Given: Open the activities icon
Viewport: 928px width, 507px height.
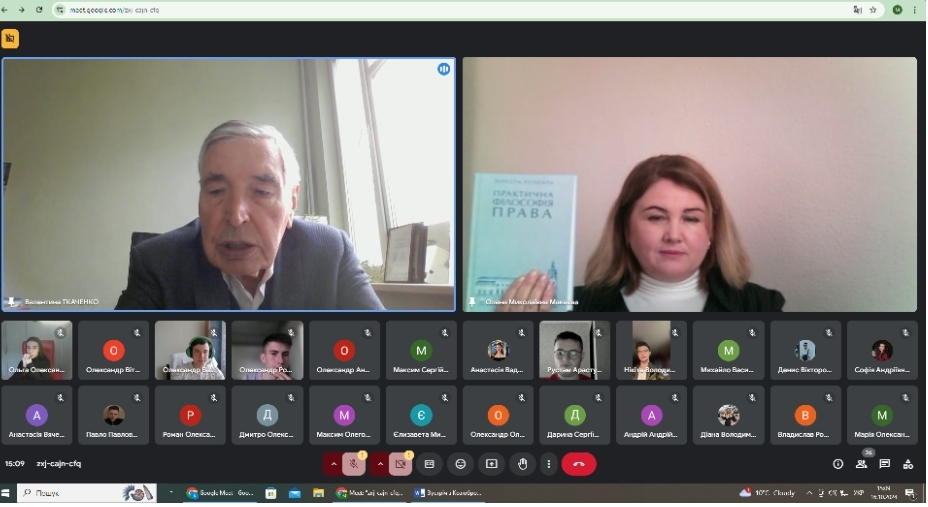Looking at the screenshot, I should point(908,464).
